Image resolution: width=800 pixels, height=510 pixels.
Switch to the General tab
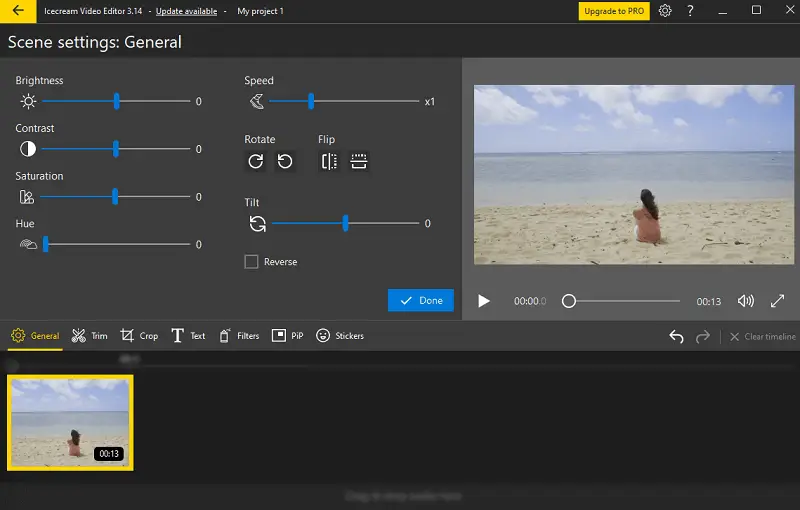pos(35,336)
